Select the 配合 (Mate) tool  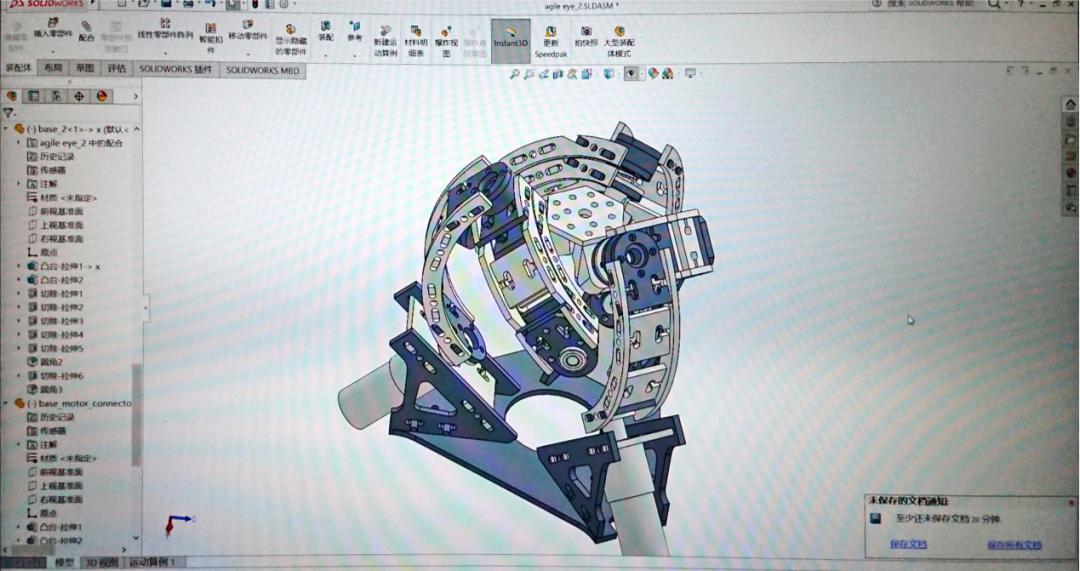coord(86,30)
